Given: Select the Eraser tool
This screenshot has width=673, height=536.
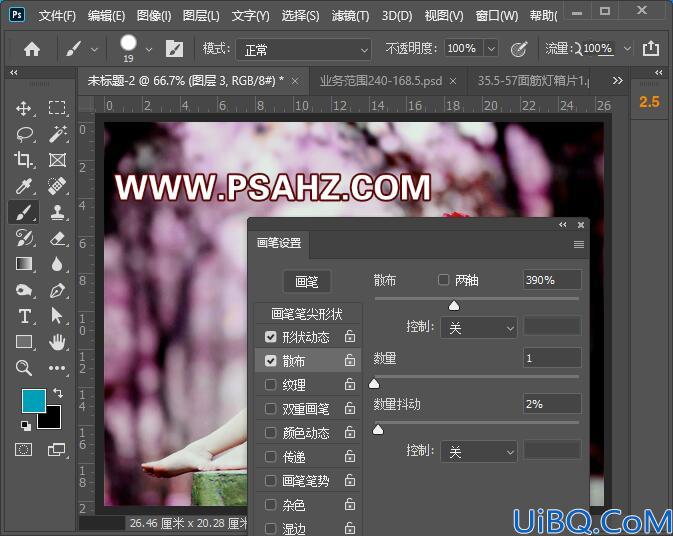Looking at the screenshot, I should (x=57, y=239).
